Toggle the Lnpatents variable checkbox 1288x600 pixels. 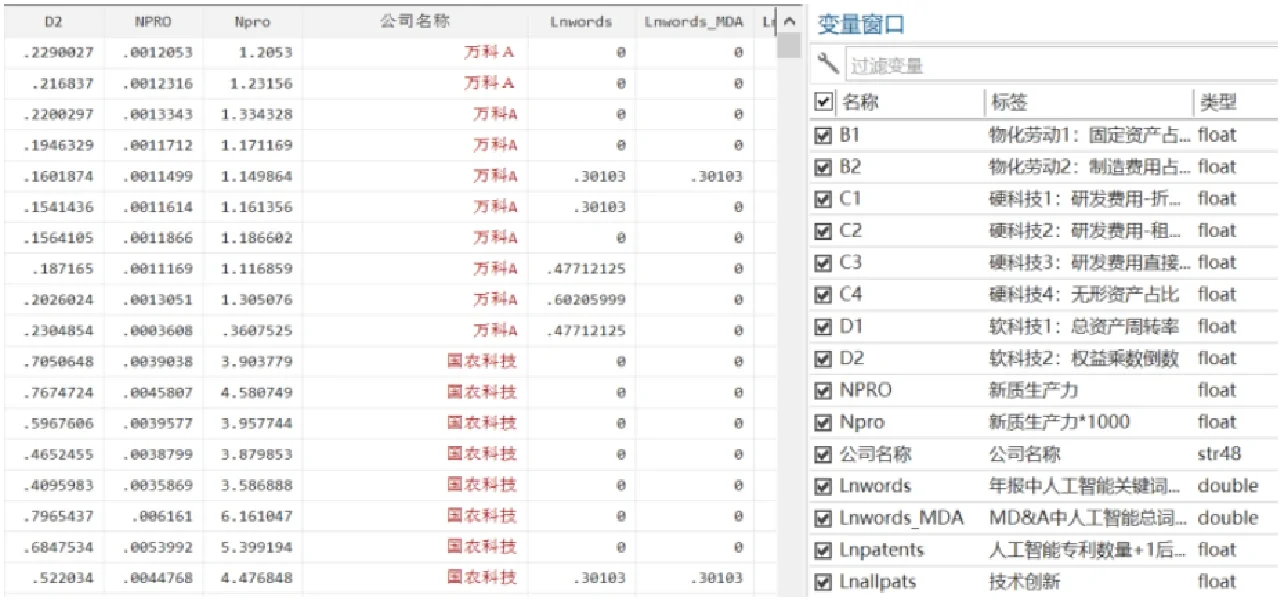(824, 551)
